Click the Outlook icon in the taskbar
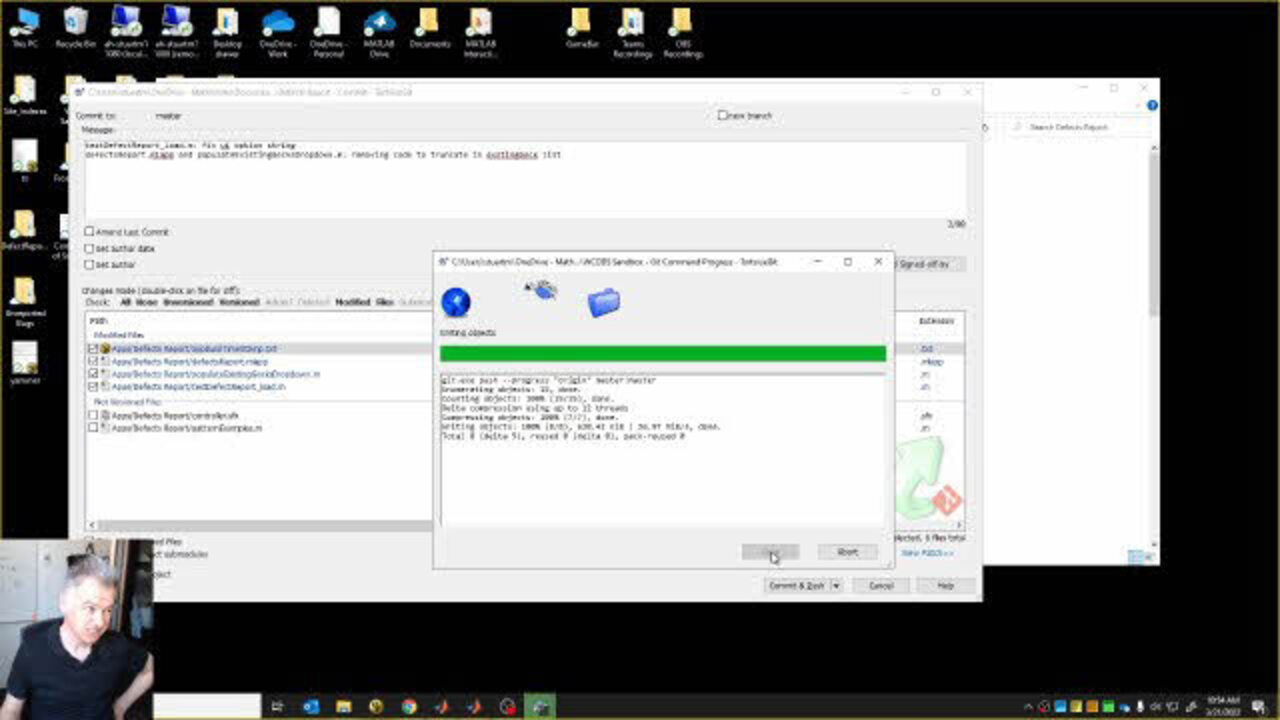 coord(311,707)
